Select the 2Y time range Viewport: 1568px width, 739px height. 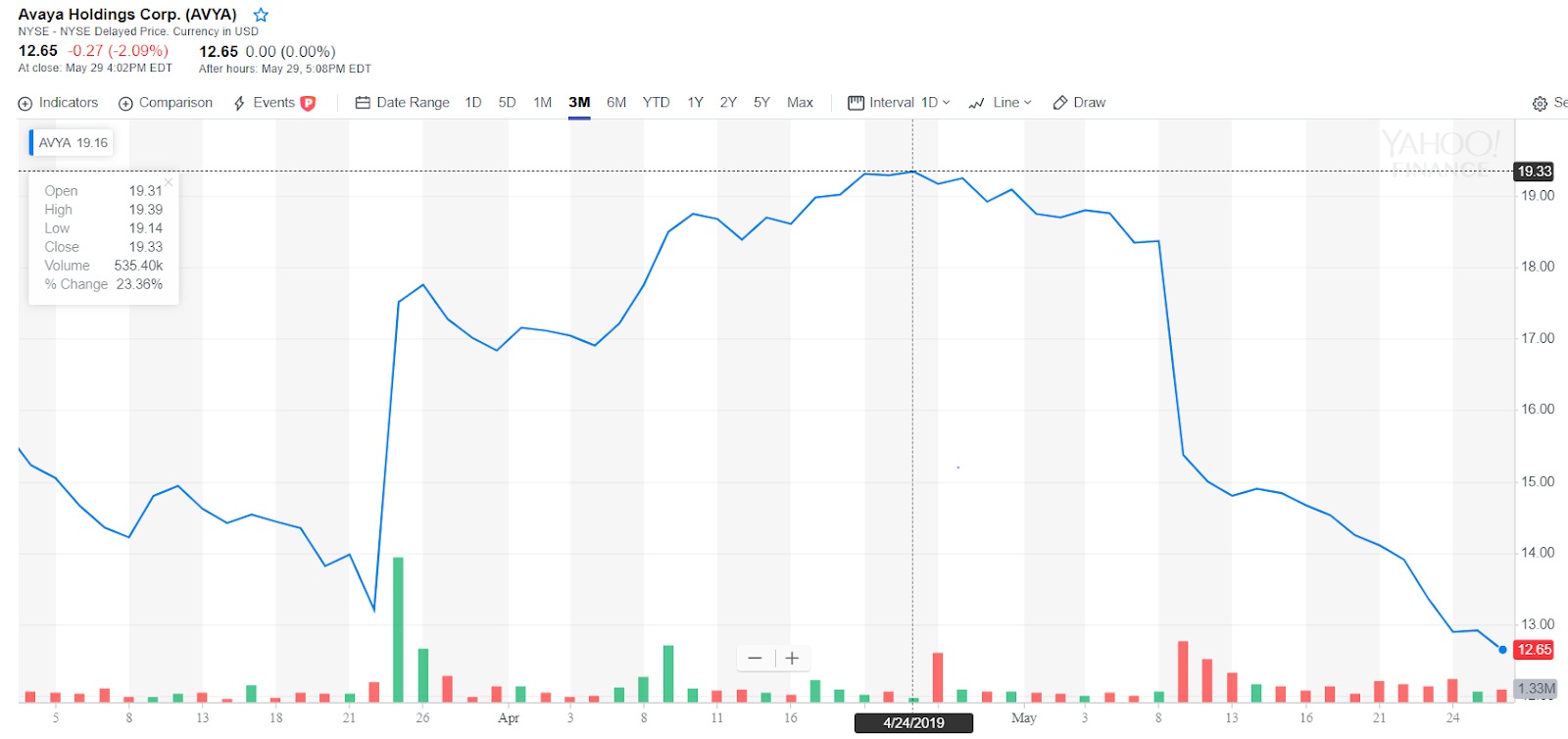(728, 103)
